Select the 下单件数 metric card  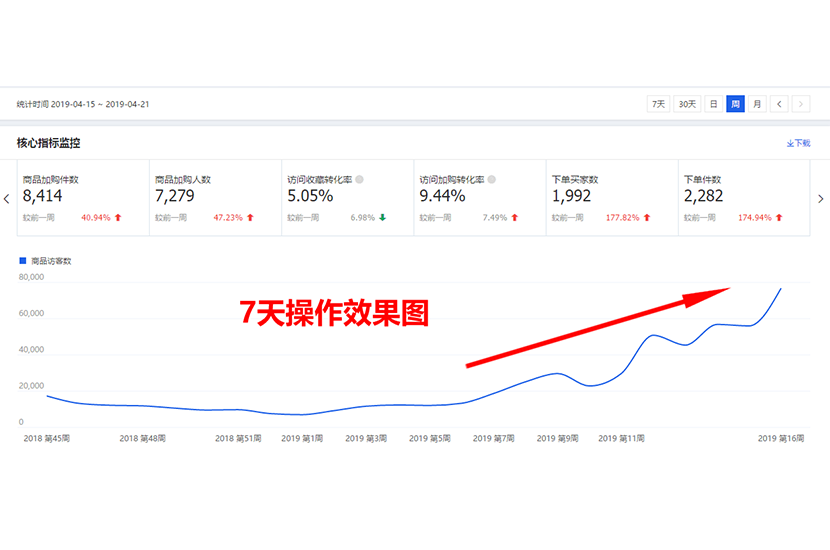click(x=743, y=198)
